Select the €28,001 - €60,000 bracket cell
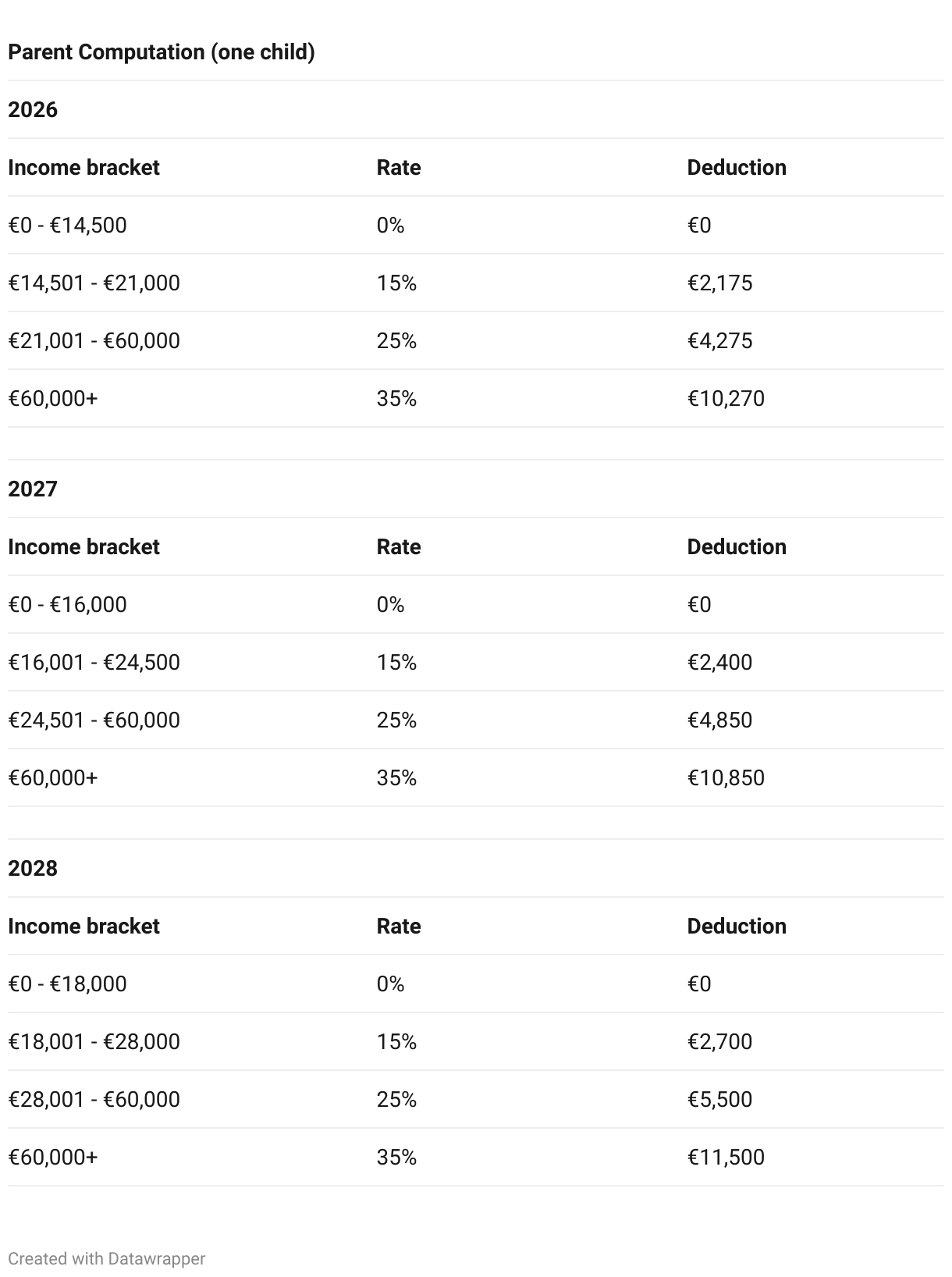 click(94, 1099)
